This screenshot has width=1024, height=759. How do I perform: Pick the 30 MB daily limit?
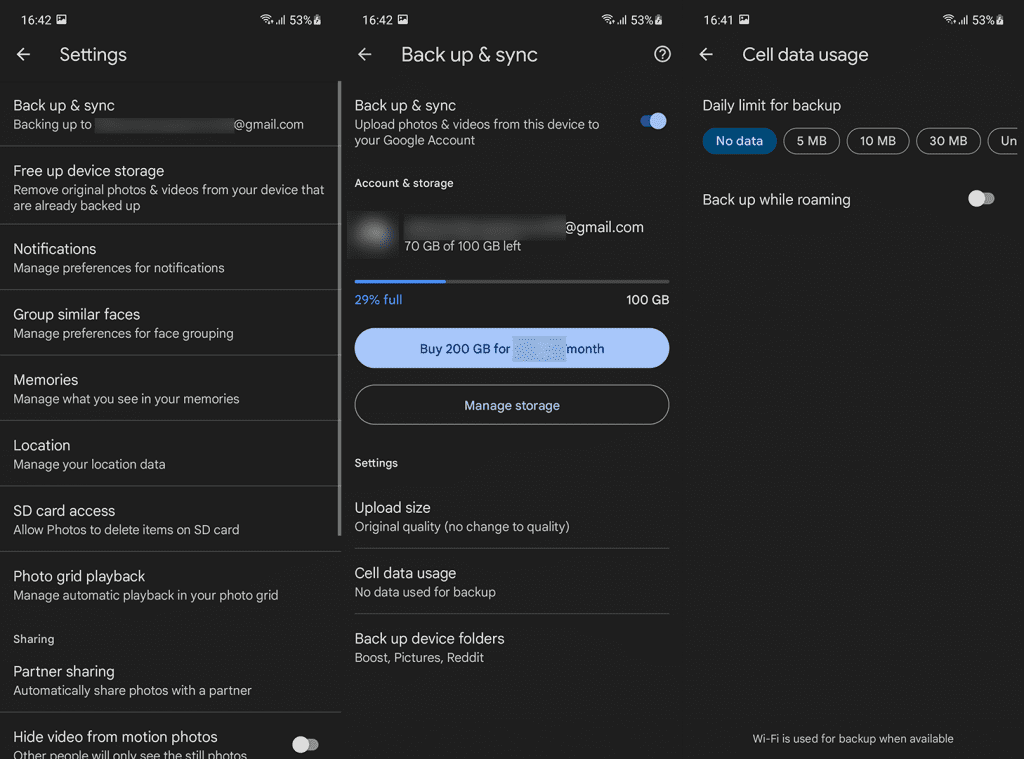948,141
